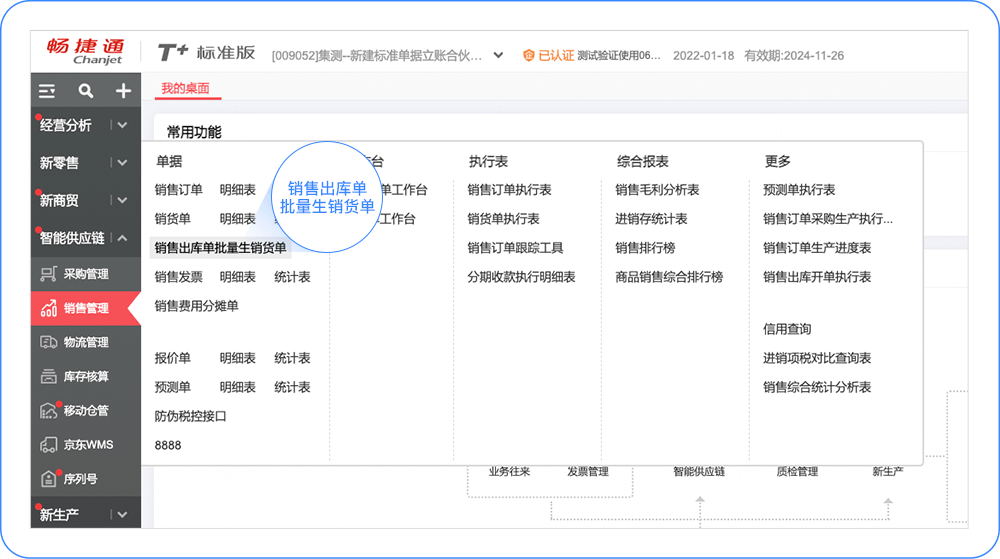Open 进销项税对比查询表

(817, 358)
